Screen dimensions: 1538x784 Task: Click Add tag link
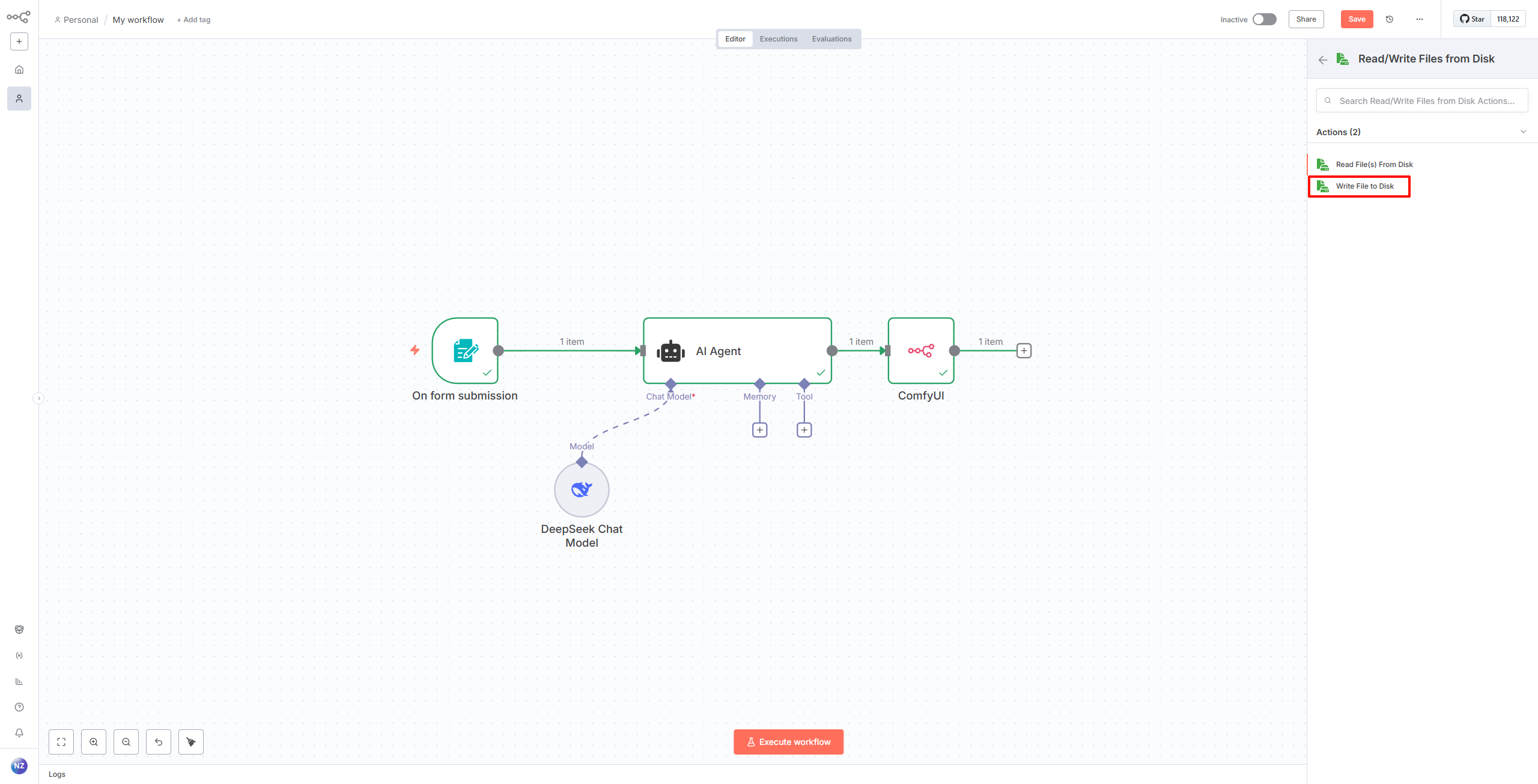[x=193, y=20]
